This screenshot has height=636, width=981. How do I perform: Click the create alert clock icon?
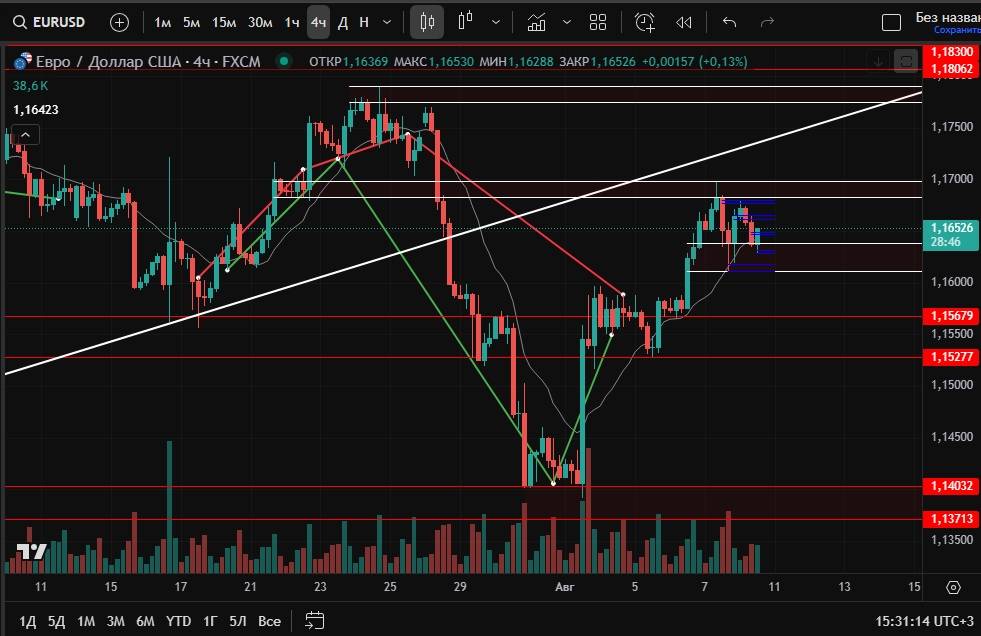pyautogui.click(x=645, y=22)
